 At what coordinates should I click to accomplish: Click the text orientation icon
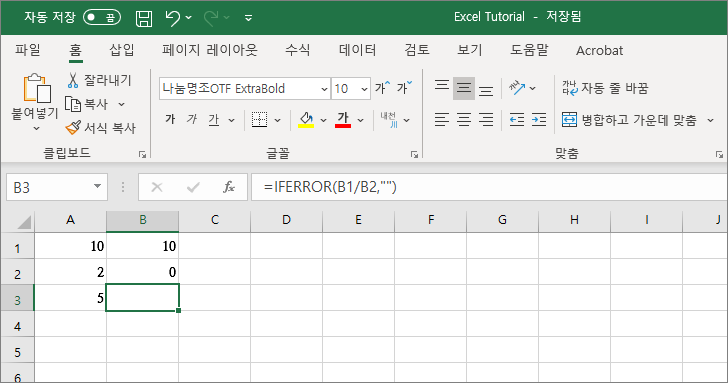click(517, 88)
